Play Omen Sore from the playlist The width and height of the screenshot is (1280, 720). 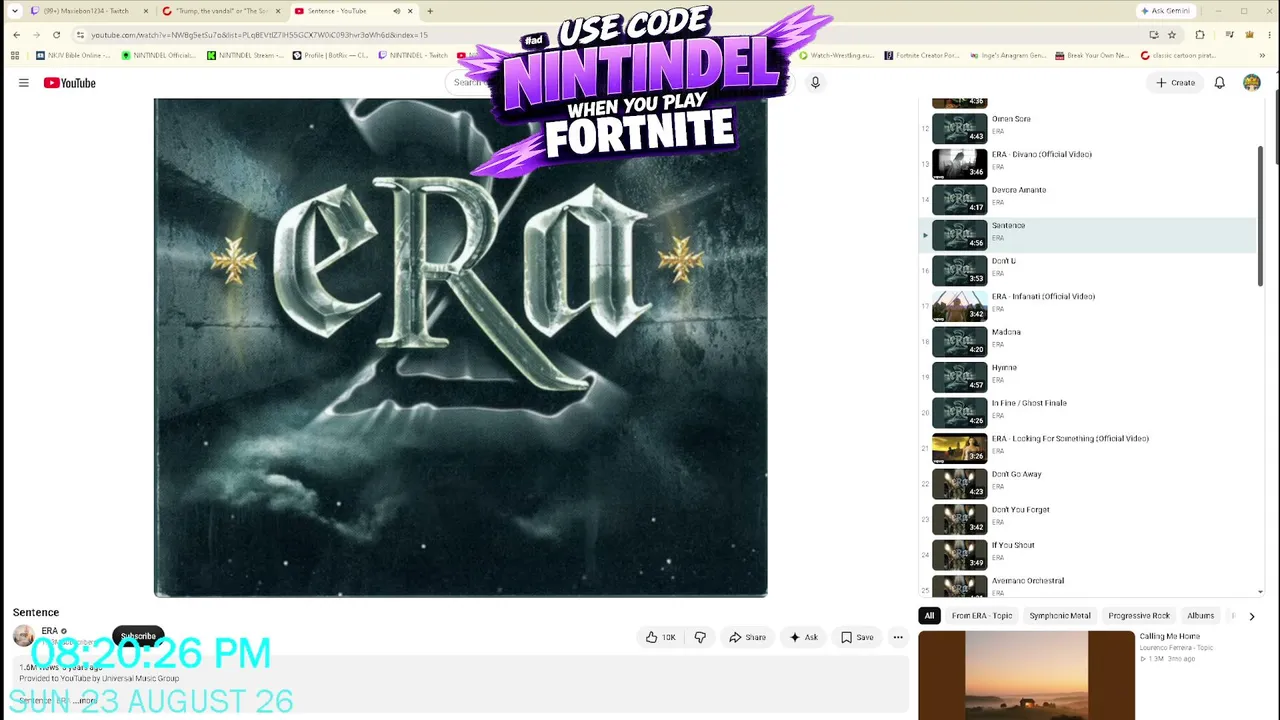pyautogui.click(x=1088, y=128)
